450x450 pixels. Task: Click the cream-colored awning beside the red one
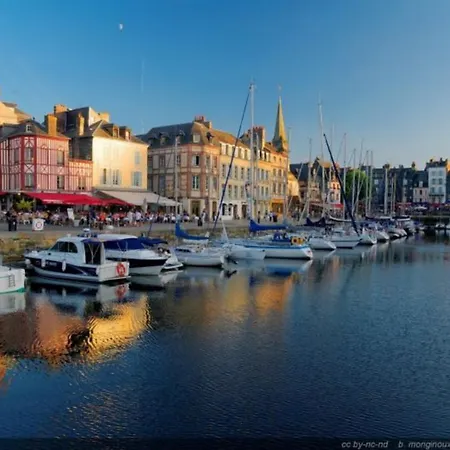(x=138, y=198)
